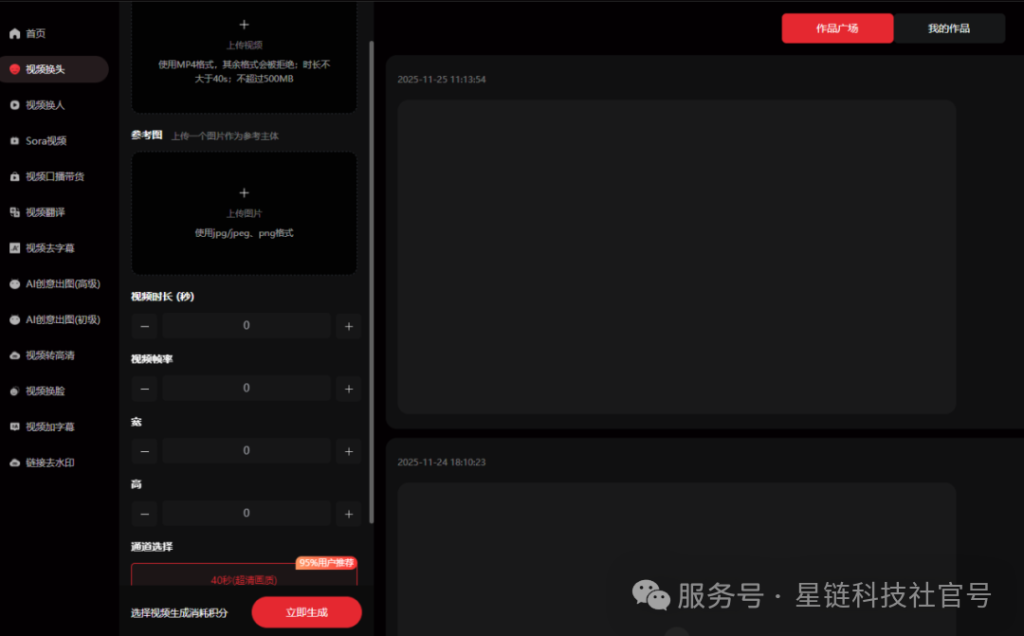The width and height of the screenshot is (1024, 636).
Task: Open the 通道选择 channel selector
Action: pyautogui.click(x=245, y=576)
